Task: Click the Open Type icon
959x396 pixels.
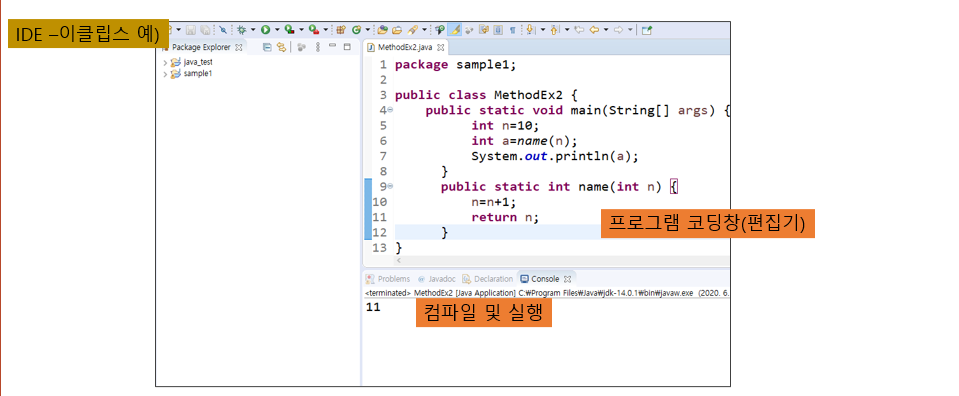Action: coord(383,29)
